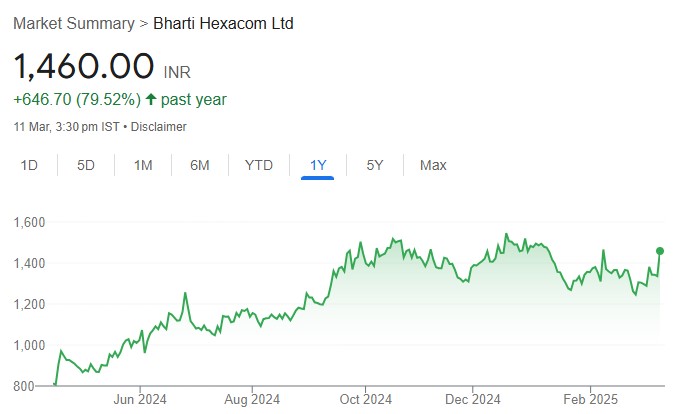Click the active 1Y range tab
The image size is (679, 414).
point(317,165)
